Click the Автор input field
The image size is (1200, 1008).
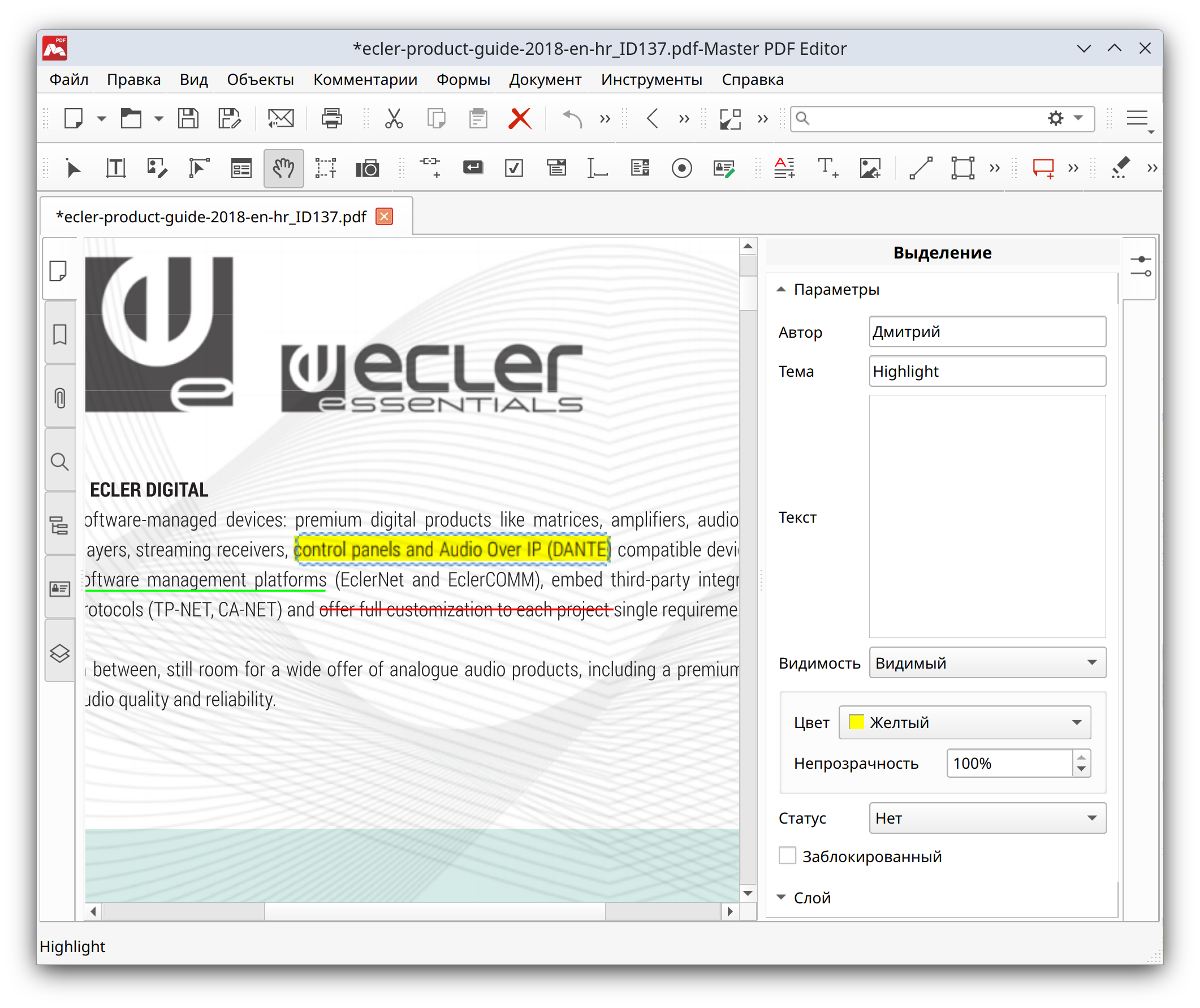(x=987, y=331)
